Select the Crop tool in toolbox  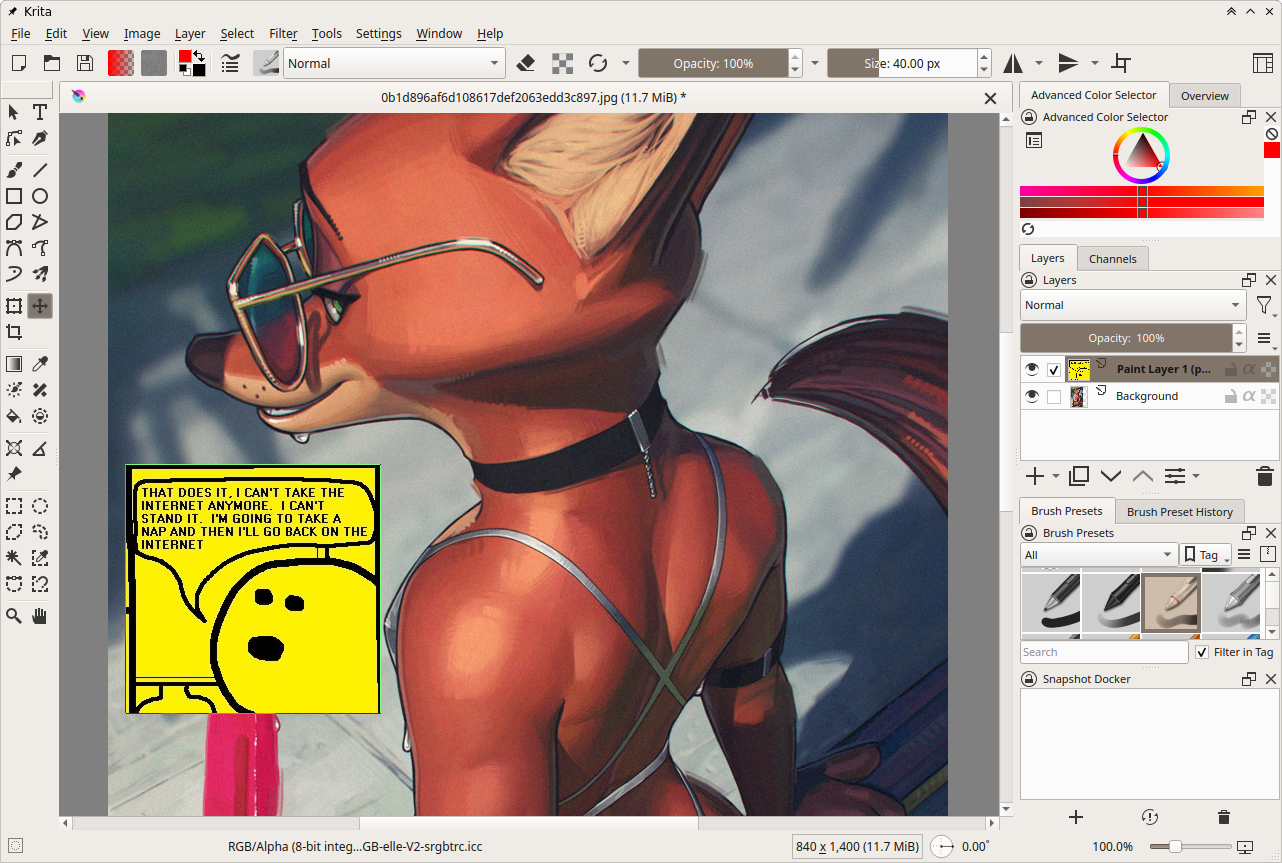[14, 332]
